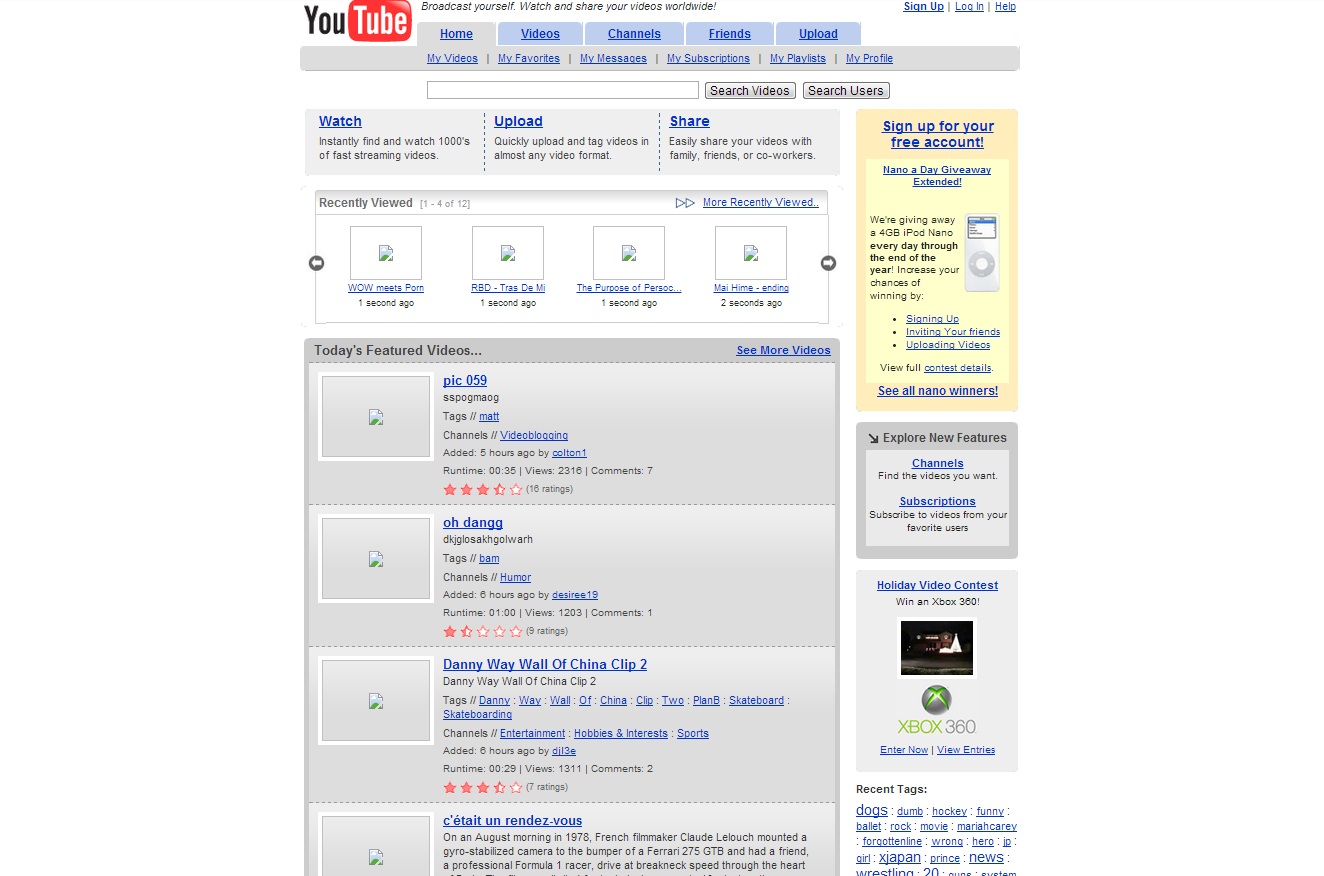Open My Favorites submenu link
This screenshot has width=1324, height=876.
tap(529, 59)
